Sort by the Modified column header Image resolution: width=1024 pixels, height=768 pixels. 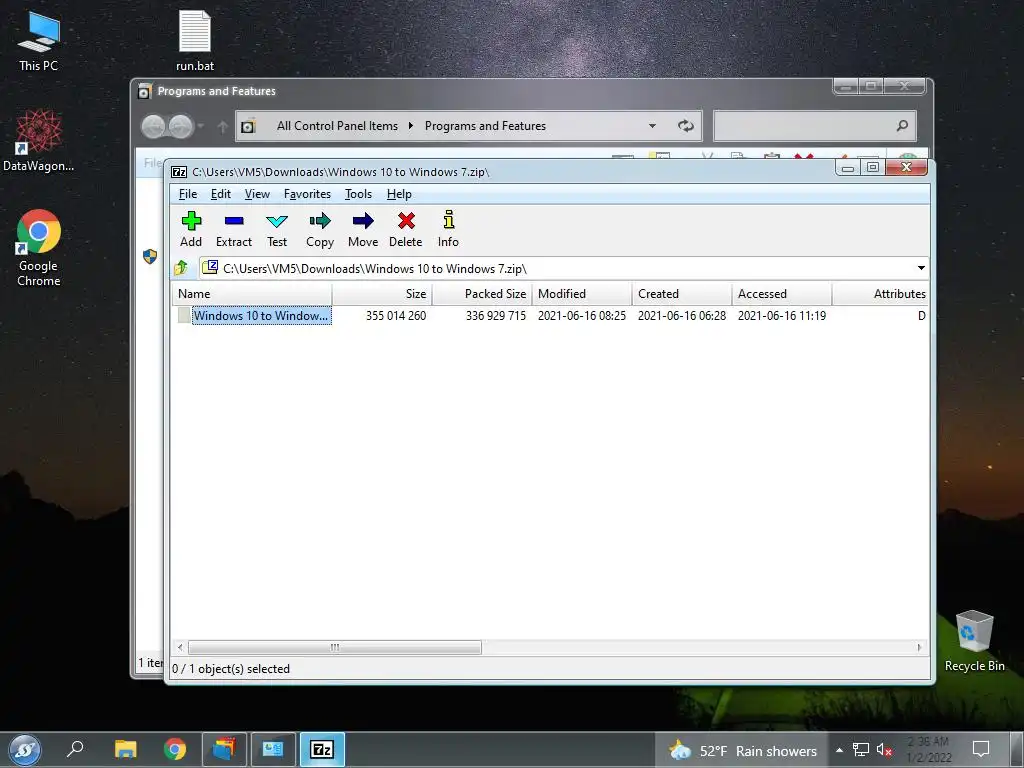point(582,294)
